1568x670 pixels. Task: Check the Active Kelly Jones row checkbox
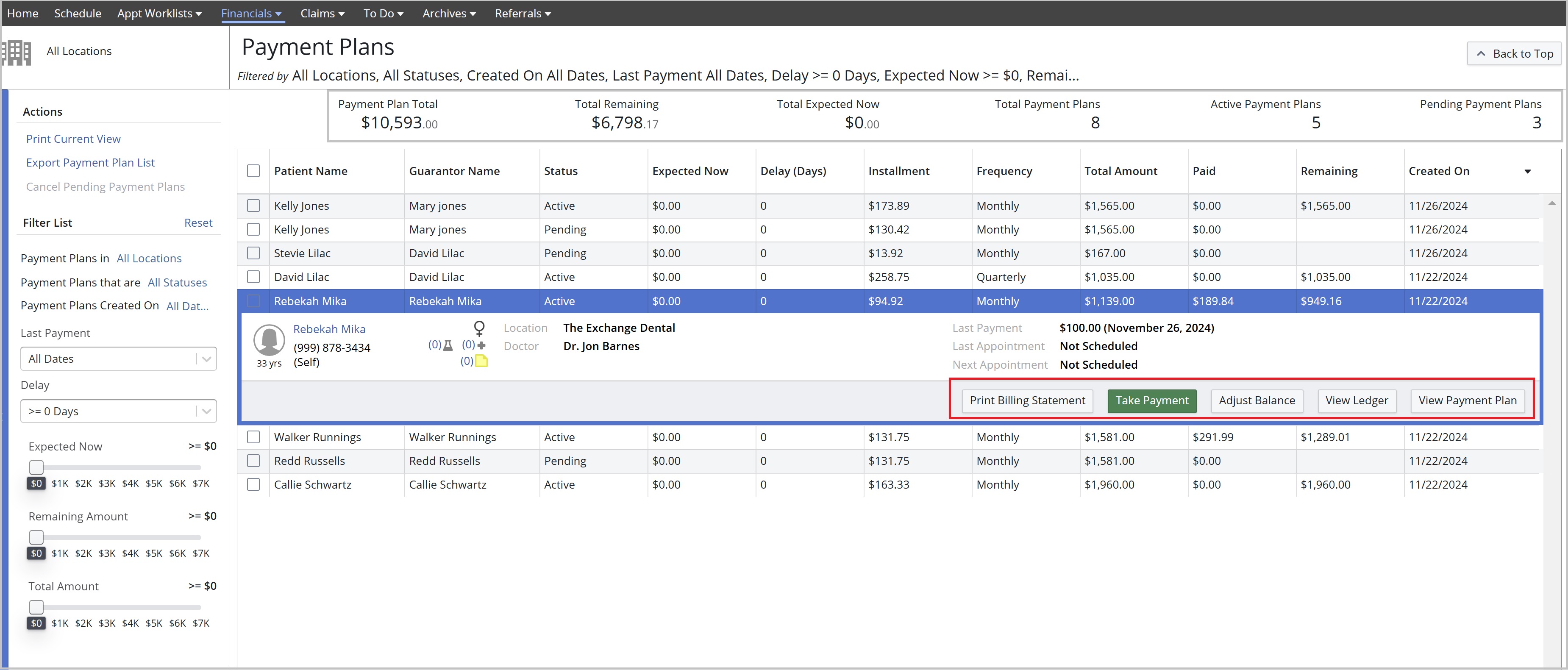tap(253, 206)
